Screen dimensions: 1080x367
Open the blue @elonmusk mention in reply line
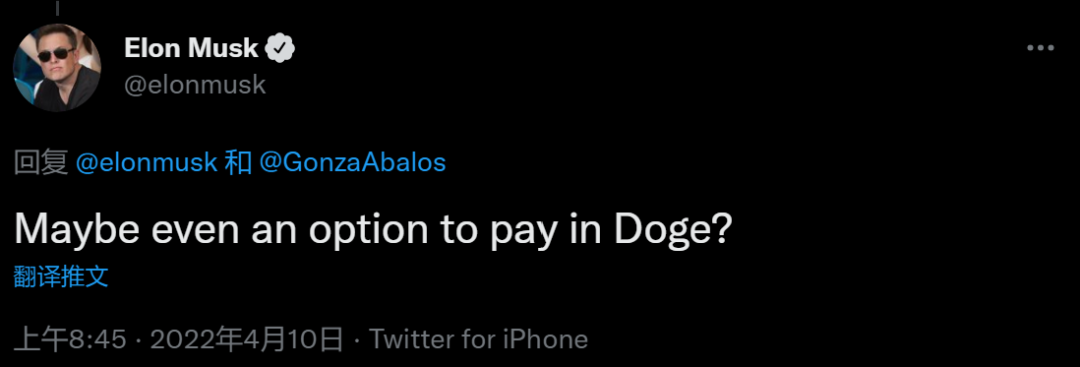tap(147, 162)
